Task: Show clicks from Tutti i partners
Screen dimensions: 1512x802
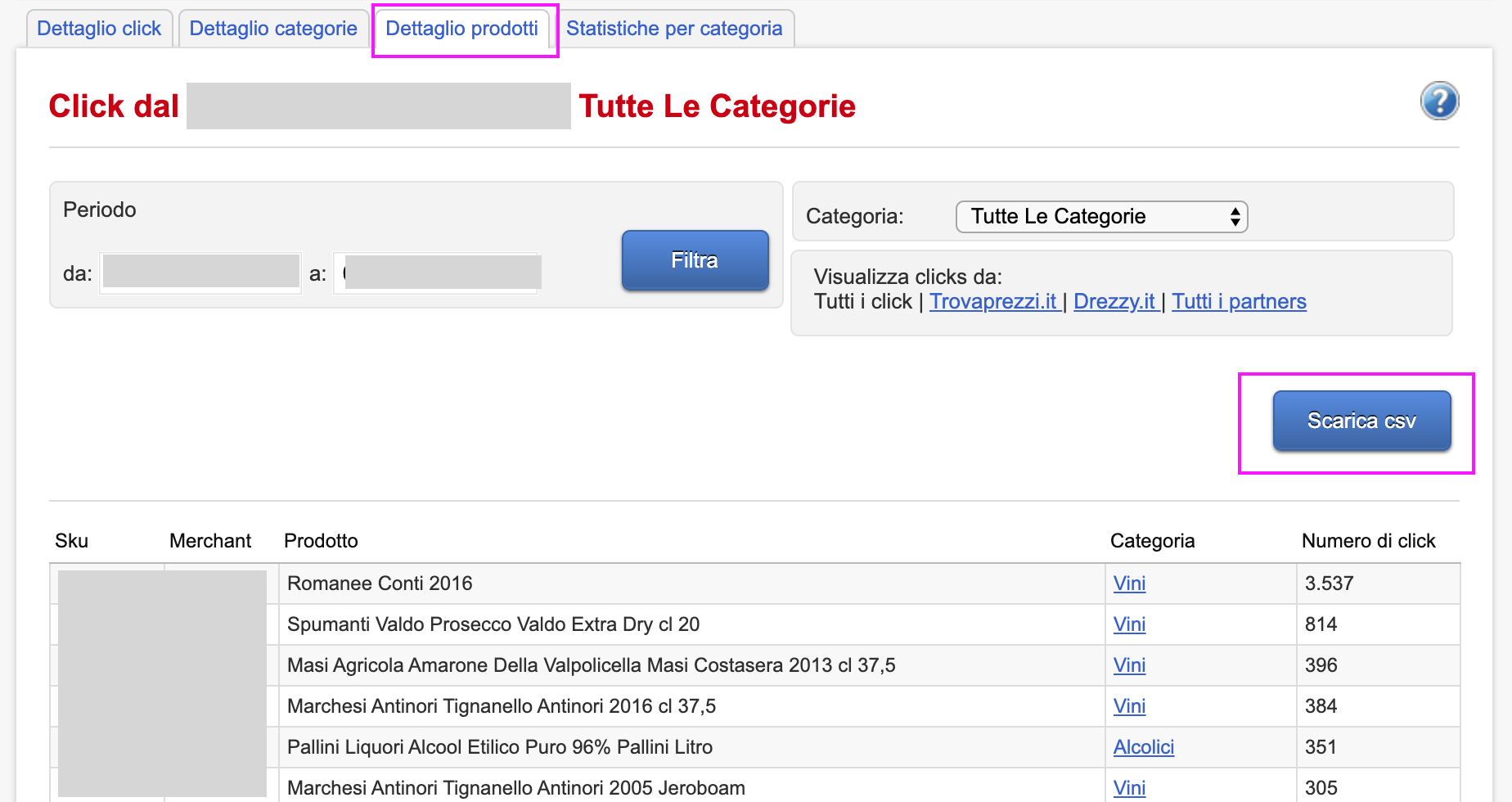Action: coord(1239,302)
